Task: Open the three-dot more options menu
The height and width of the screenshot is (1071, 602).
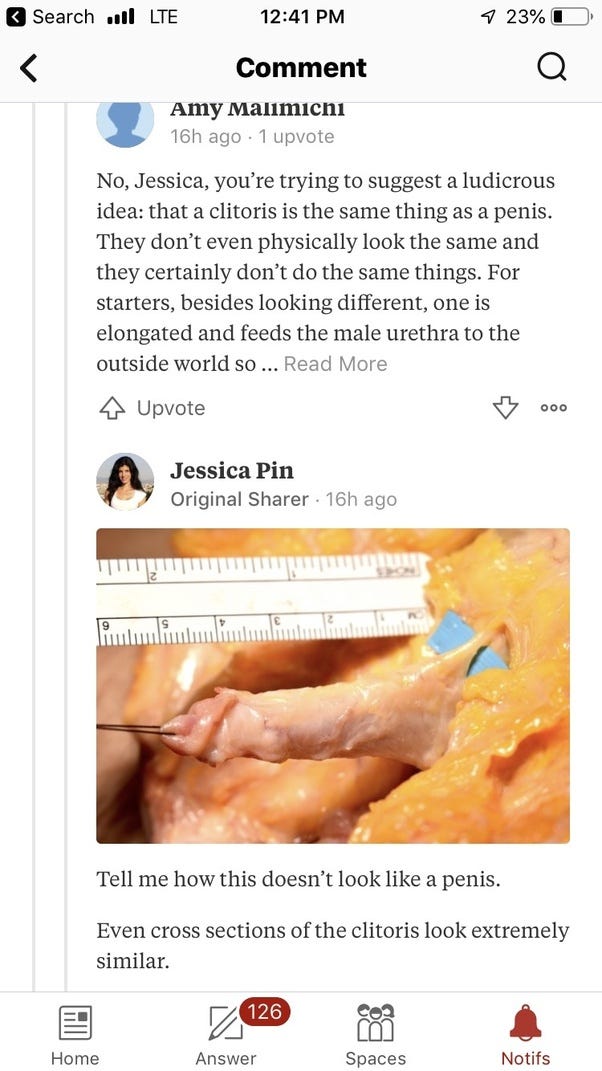Action: coord(553,408)
